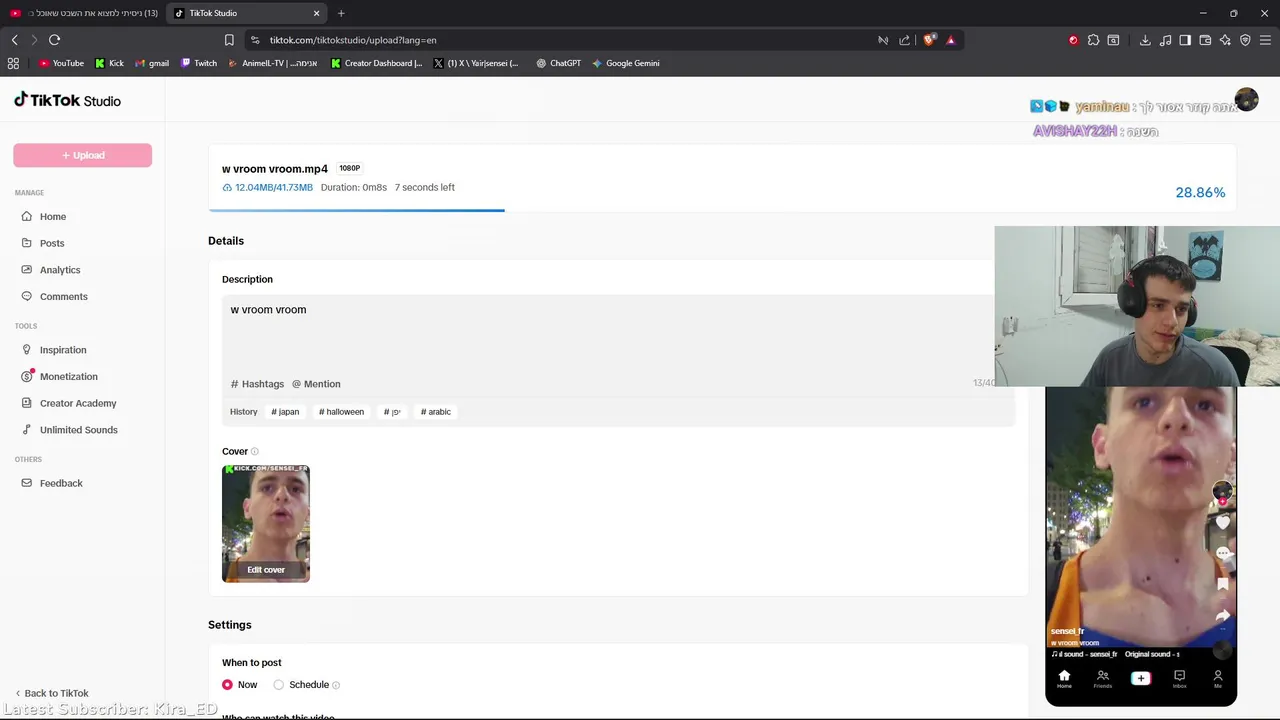Viewport: 1280px width, 720px height.
Task: Click the w vroom vroom.mp4 file name
Action: click(x=275, y=169)
